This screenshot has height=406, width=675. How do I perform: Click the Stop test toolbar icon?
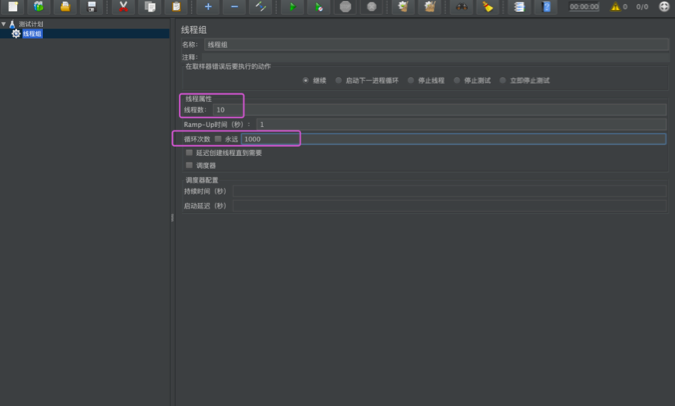click(x=345, y=7)
